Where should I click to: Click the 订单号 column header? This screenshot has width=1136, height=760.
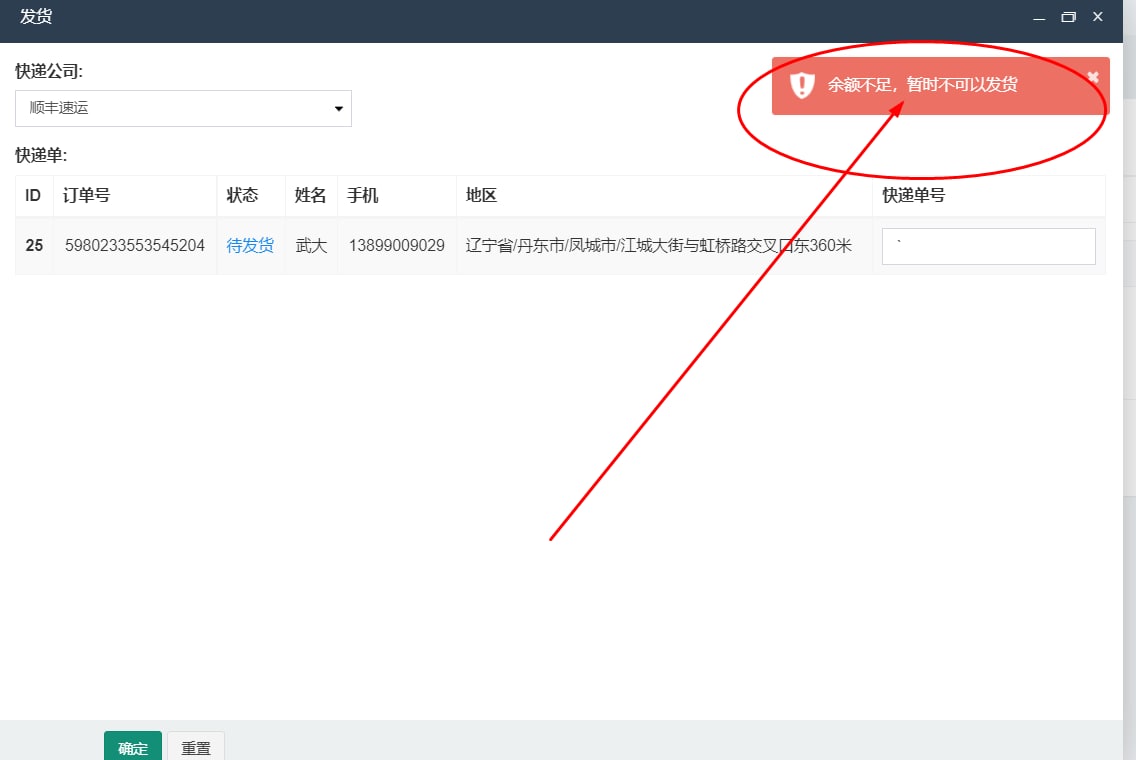pos(86,196)
